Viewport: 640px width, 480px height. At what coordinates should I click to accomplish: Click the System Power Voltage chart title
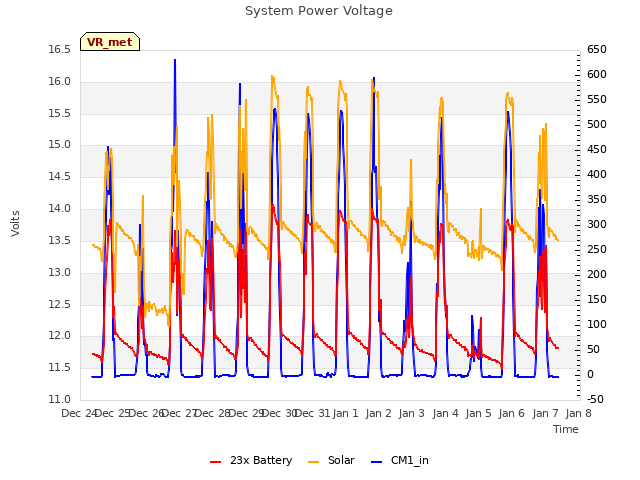319,11
